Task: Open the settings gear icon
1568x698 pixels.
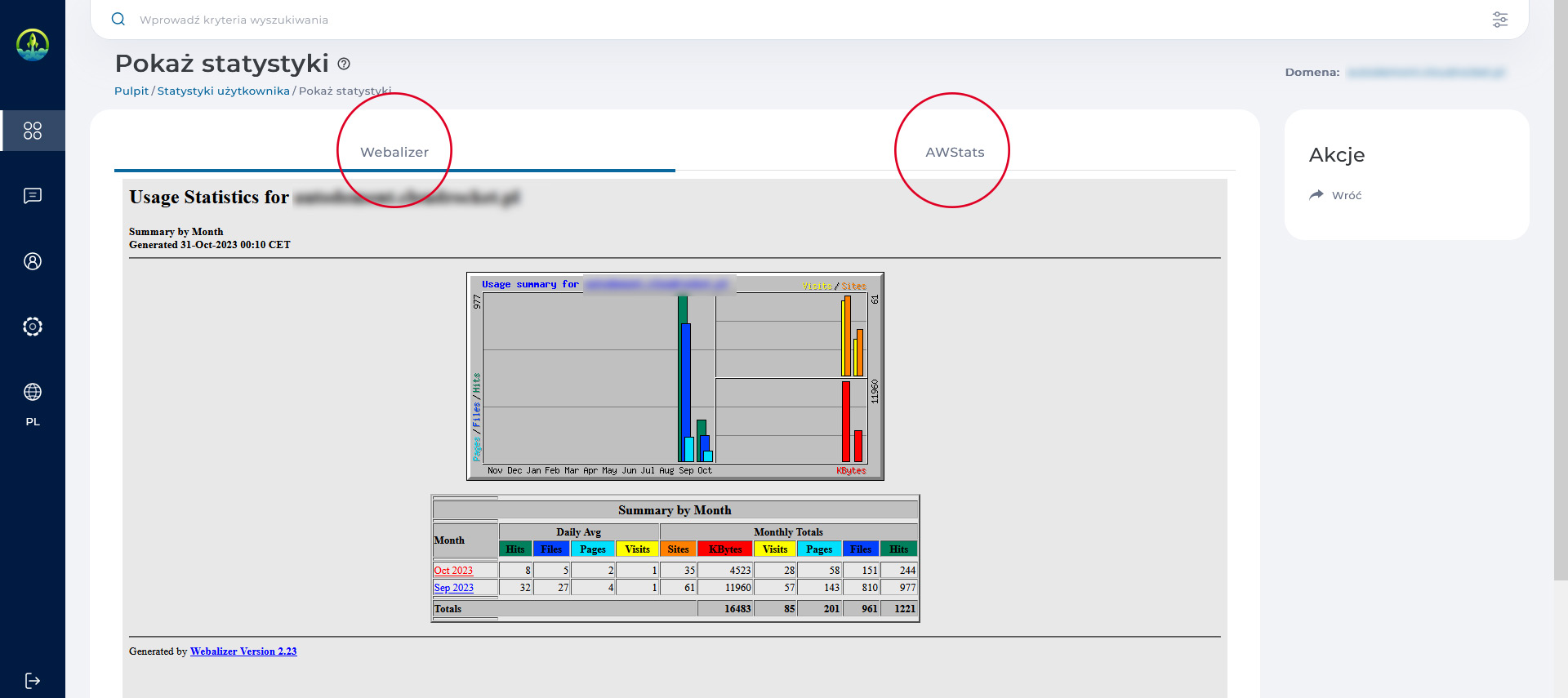Action: click(33, 327)
